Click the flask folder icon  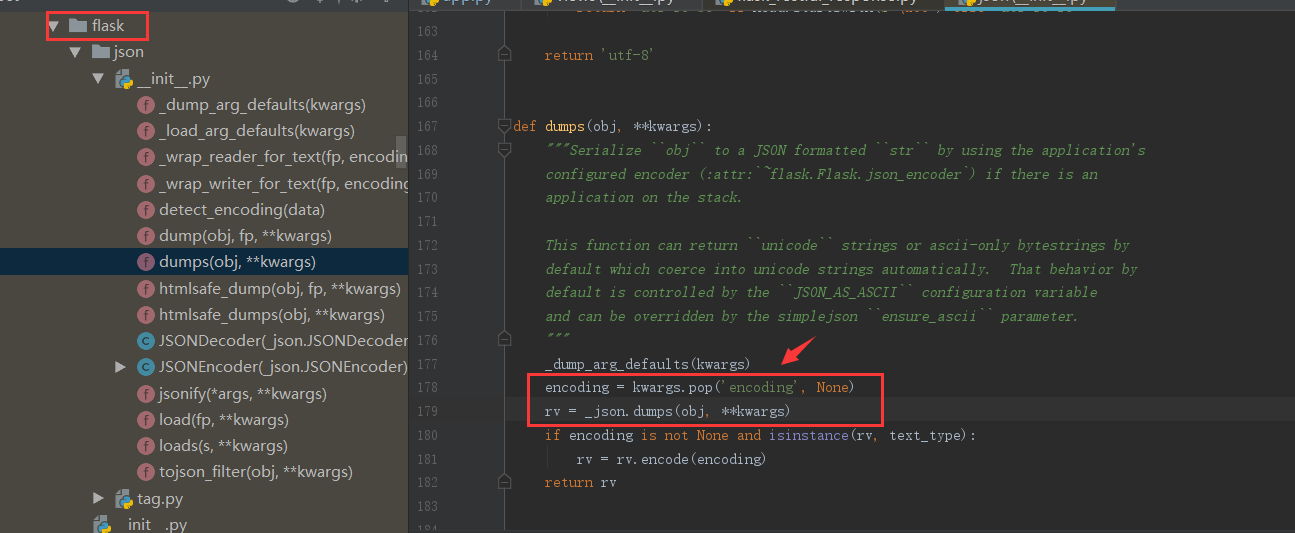[77, 26]
